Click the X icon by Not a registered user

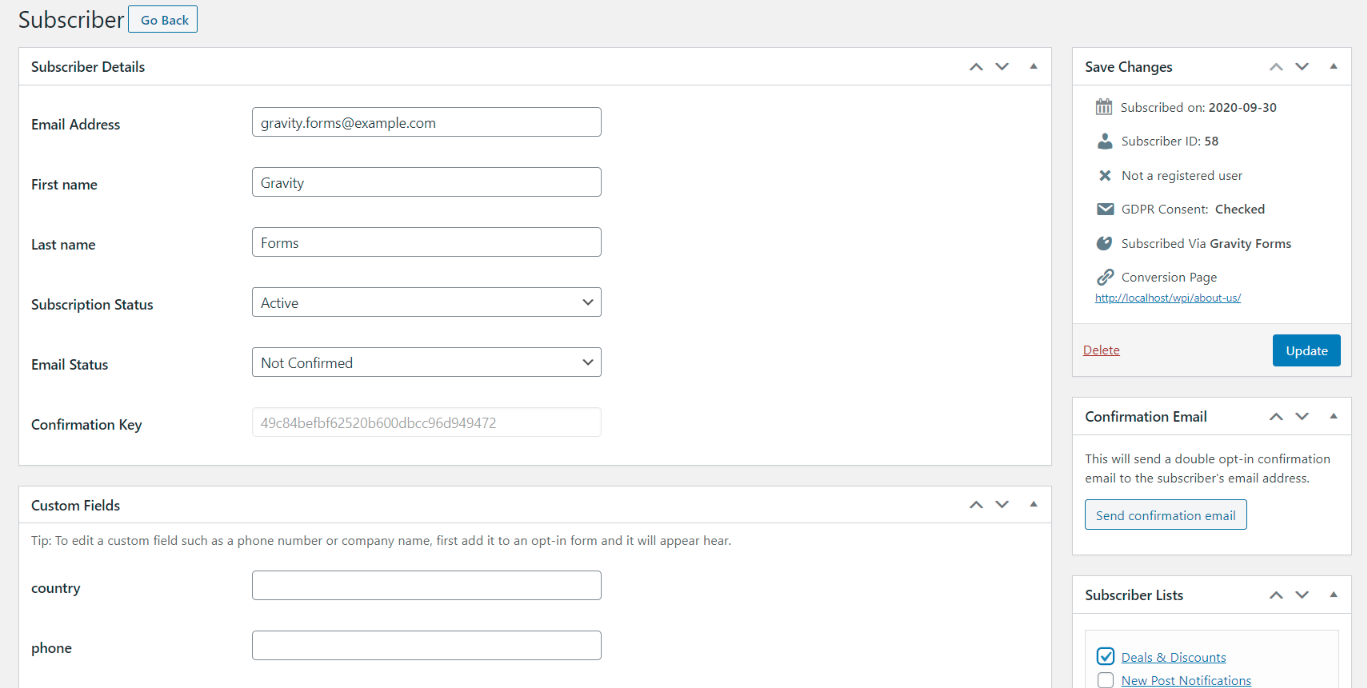click(1104, 175)
